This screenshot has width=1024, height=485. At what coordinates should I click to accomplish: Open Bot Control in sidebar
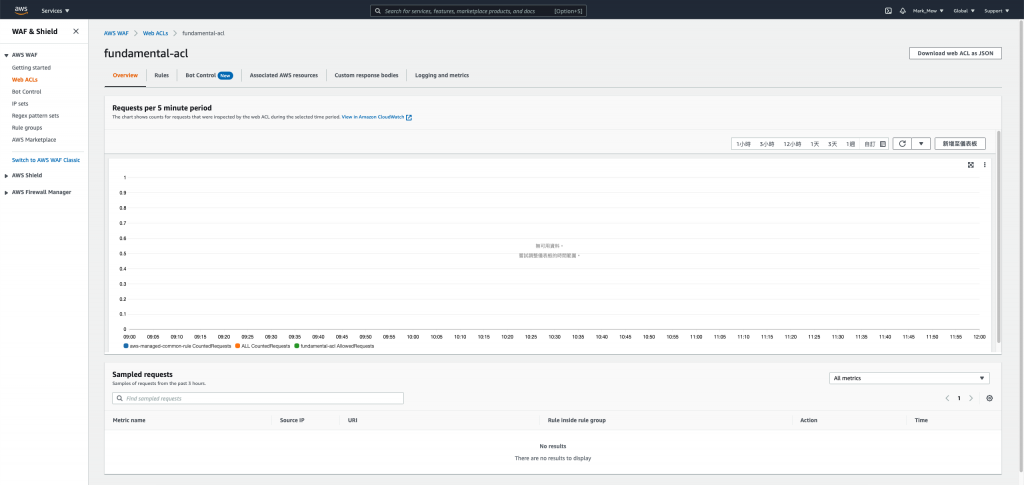click(x=26, y=91)
